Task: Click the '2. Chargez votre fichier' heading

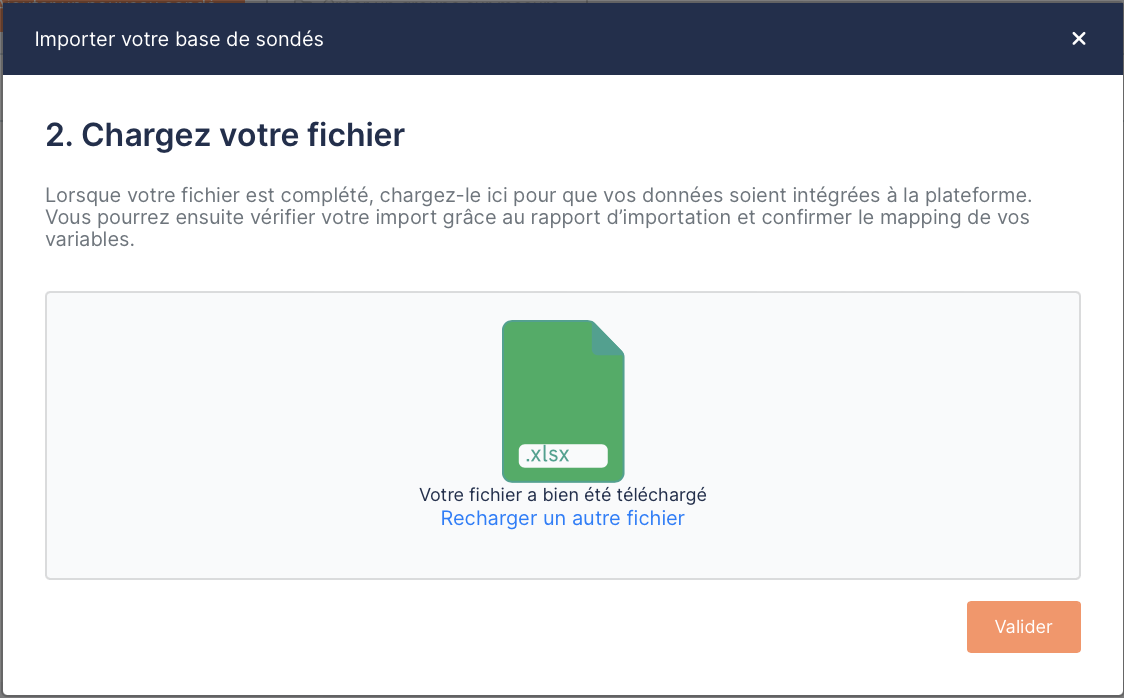Action: (x=225, y=134)
